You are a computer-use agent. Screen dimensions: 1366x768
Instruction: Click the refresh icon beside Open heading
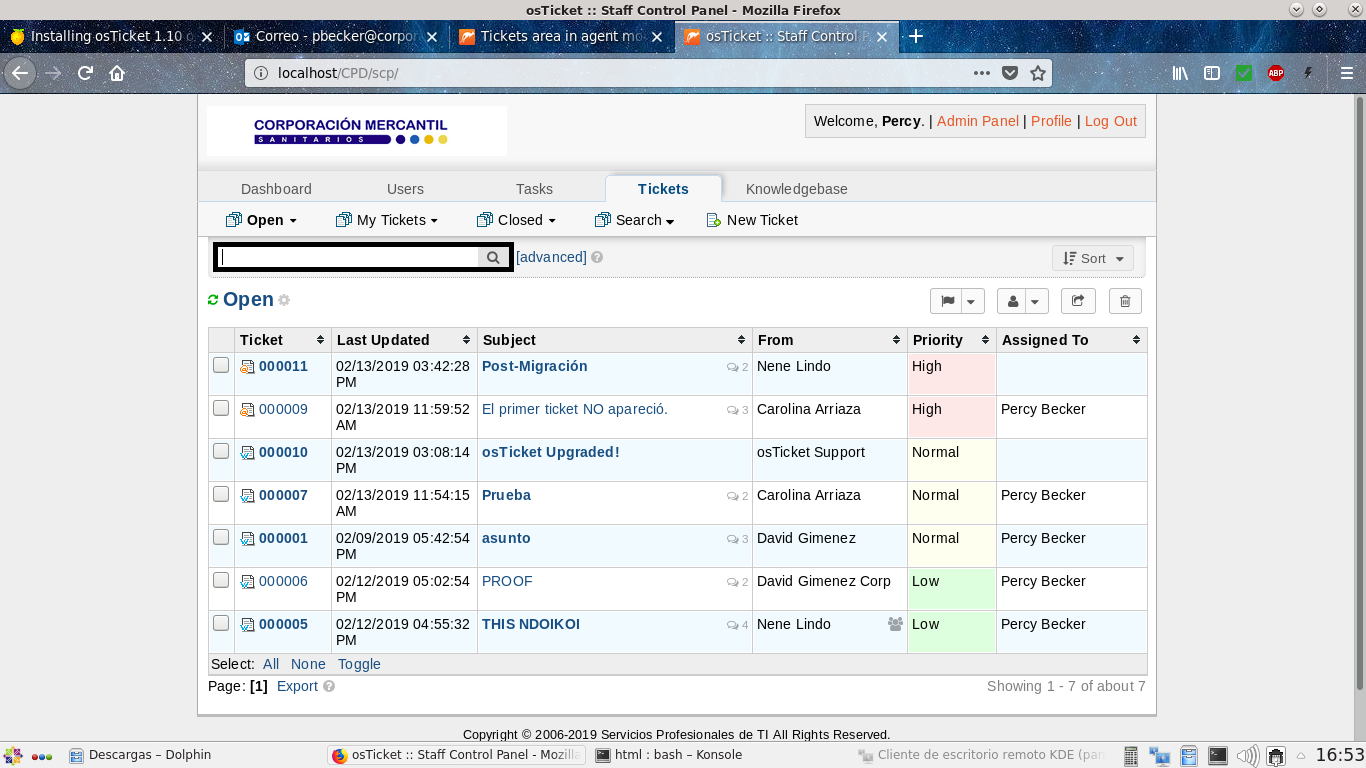click(x=213, y=300)
